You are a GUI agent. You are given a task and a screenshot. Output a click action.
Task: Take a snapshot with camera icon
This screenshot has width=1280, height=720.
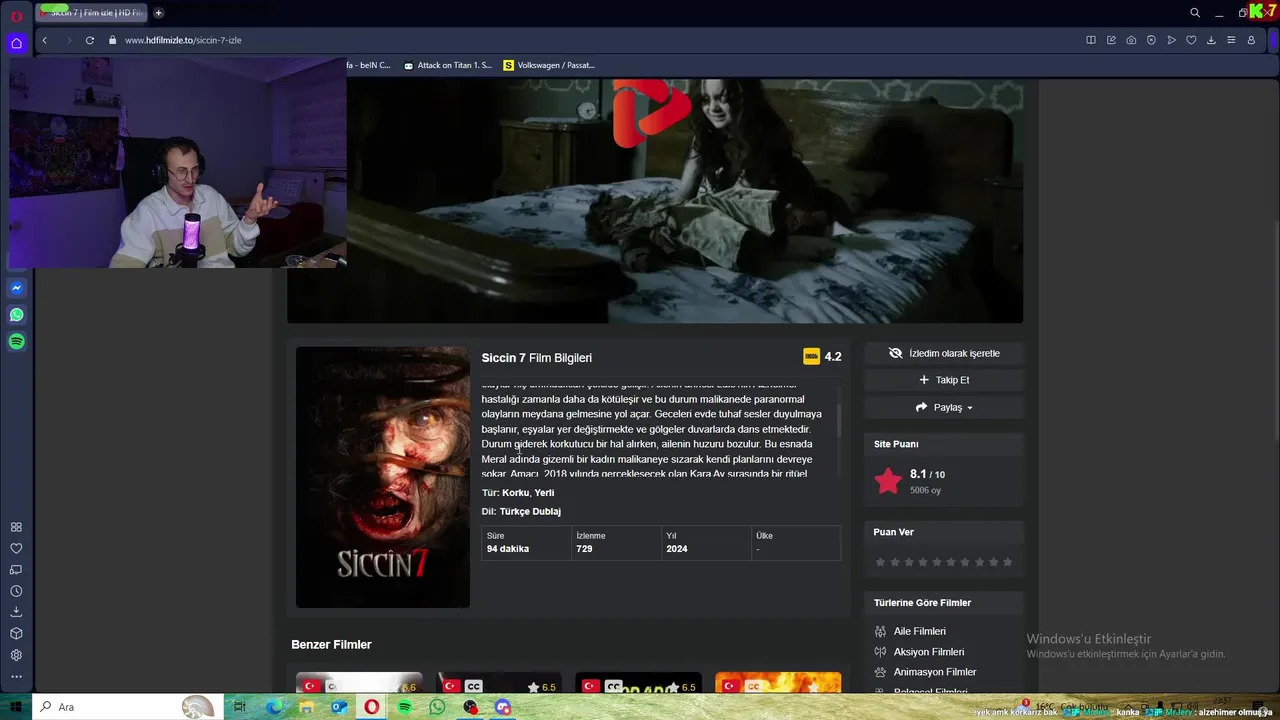pos(1131,40)
